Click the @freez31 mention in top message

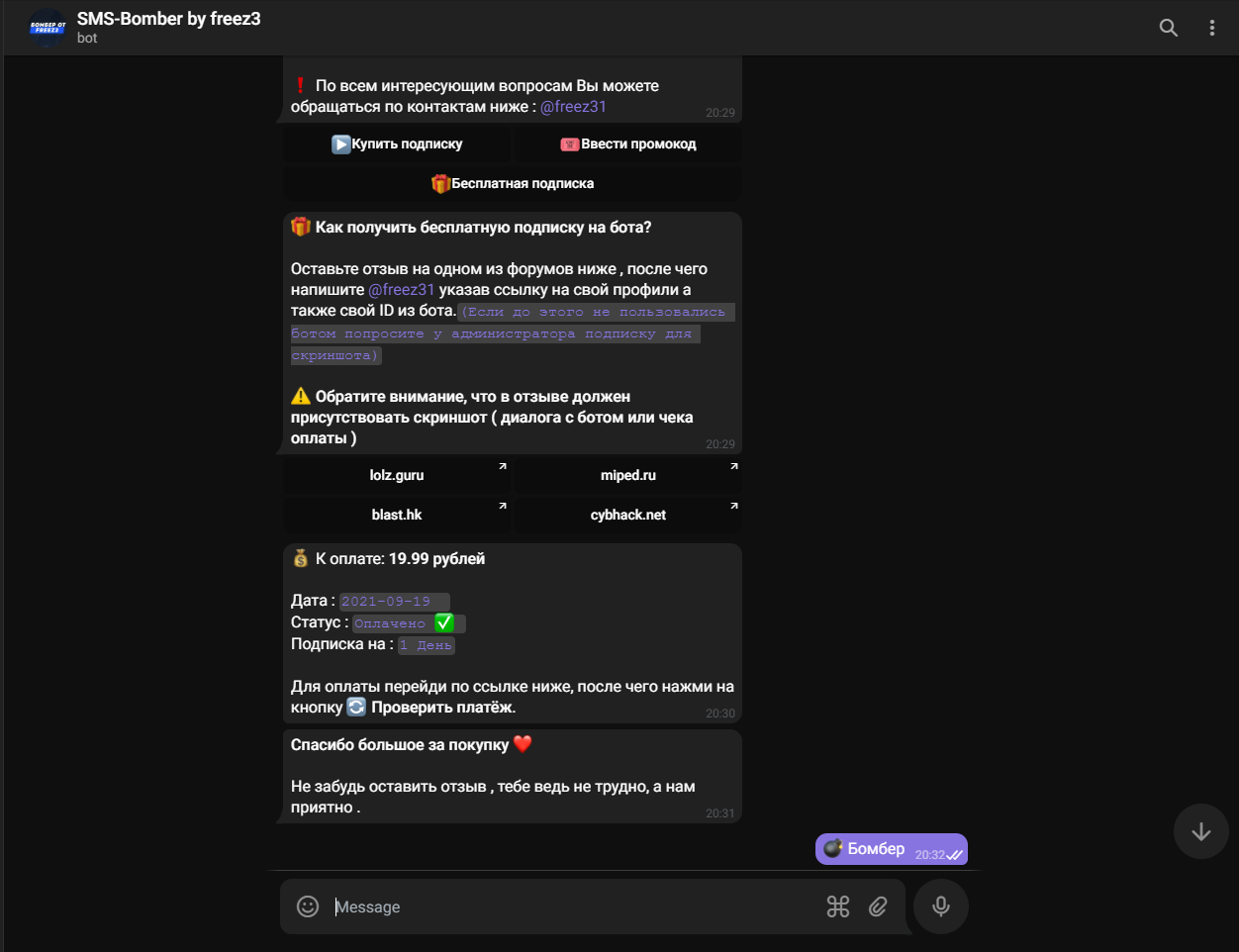coord(573,107)
